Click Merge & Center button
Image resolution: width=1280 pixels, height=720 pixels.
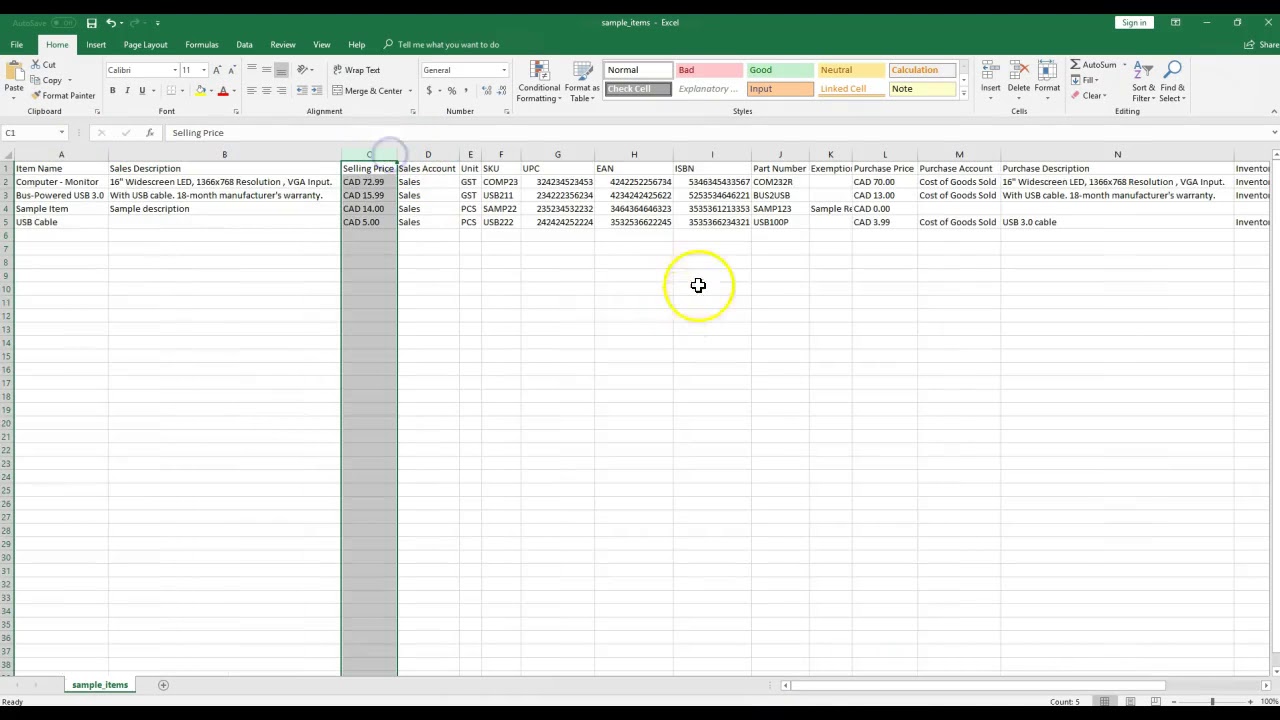point(367,91)
